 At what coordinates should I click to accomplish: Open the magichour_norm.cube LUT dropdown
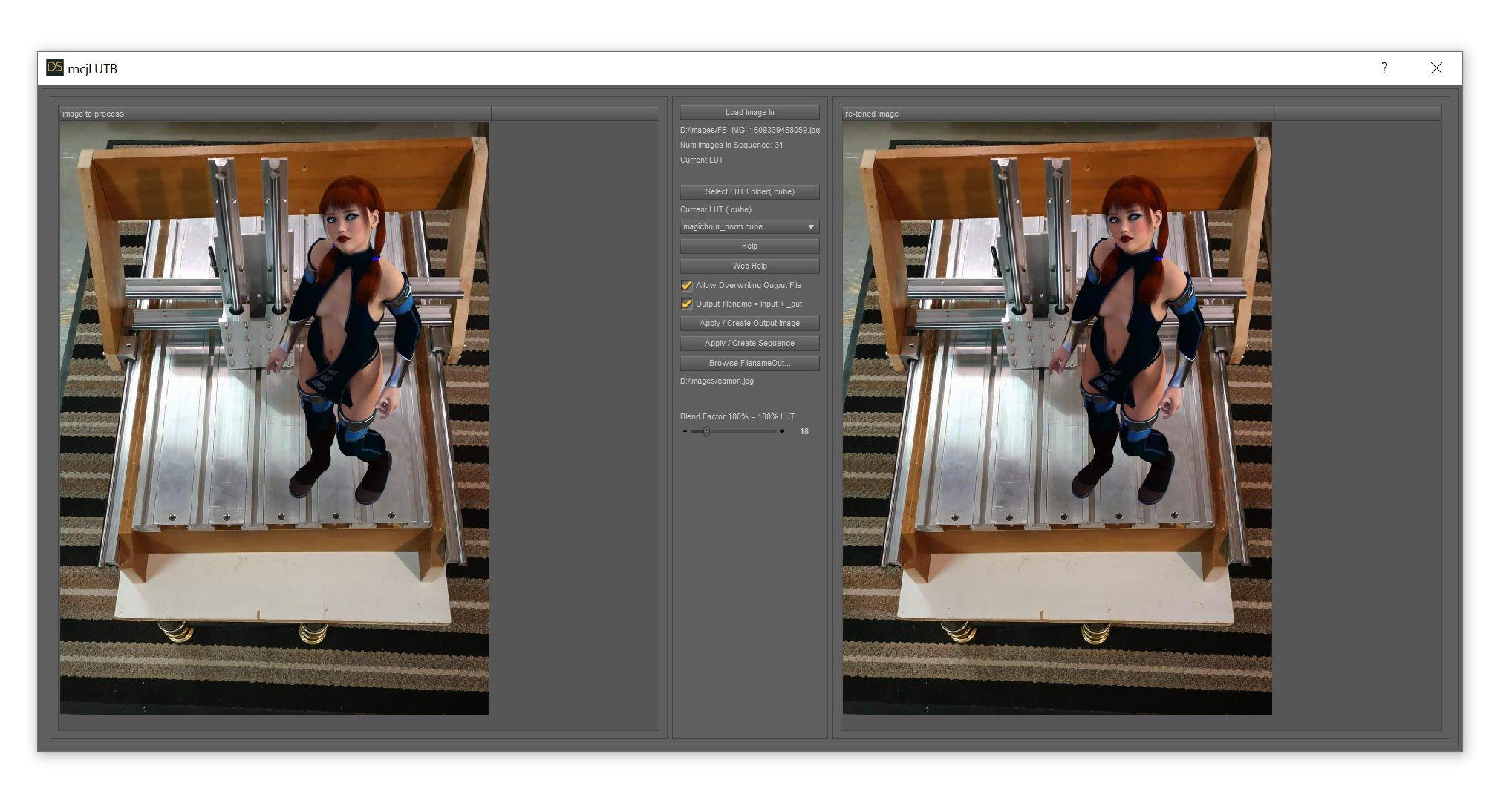pyautogui.click(x=743, y=227)
